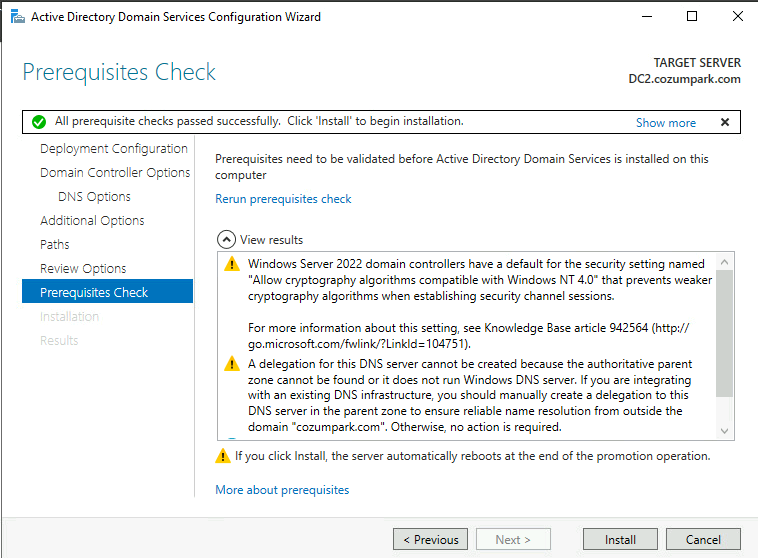Open Review Options step

pyautogui.click(x=83, y=268)
